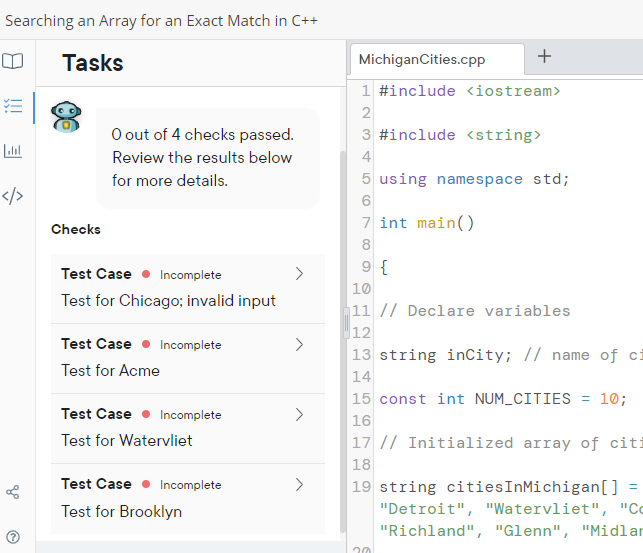Click the share icon in sidebar

click(x=13, y=492)
